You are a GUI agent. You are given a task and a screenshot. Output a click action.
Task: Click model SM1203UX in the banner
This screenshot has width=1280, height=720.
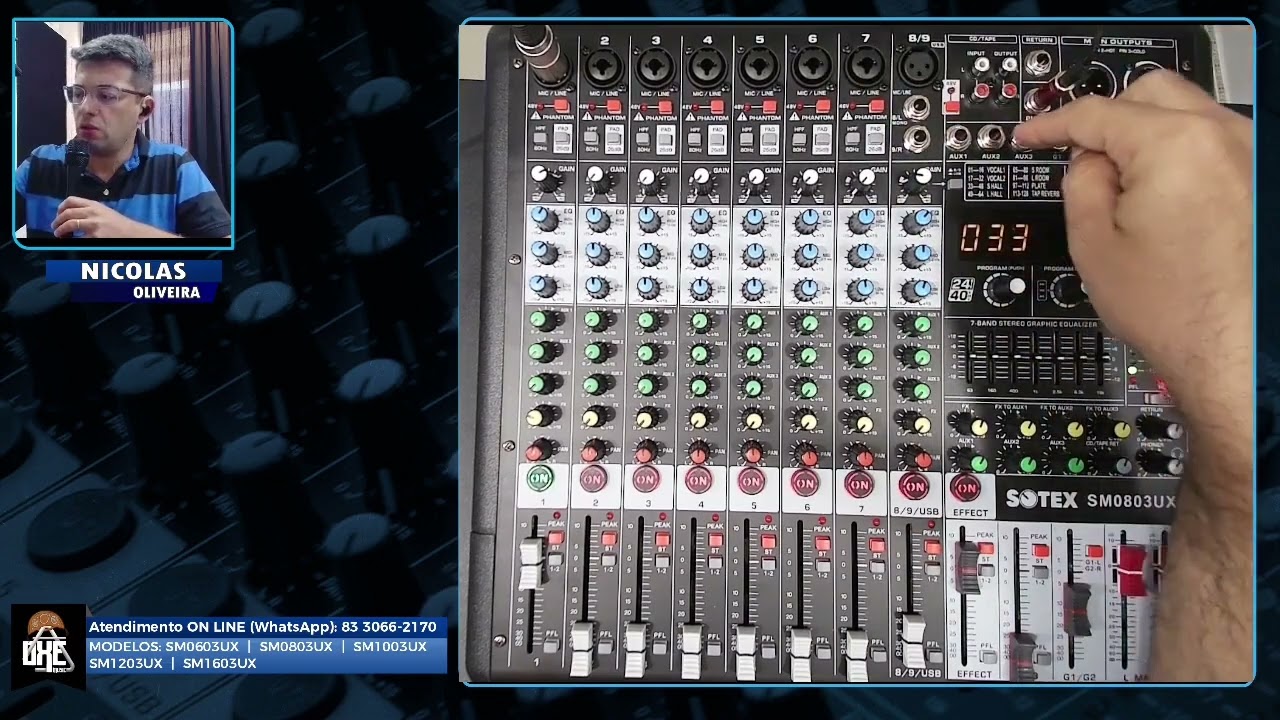point(125,663)
